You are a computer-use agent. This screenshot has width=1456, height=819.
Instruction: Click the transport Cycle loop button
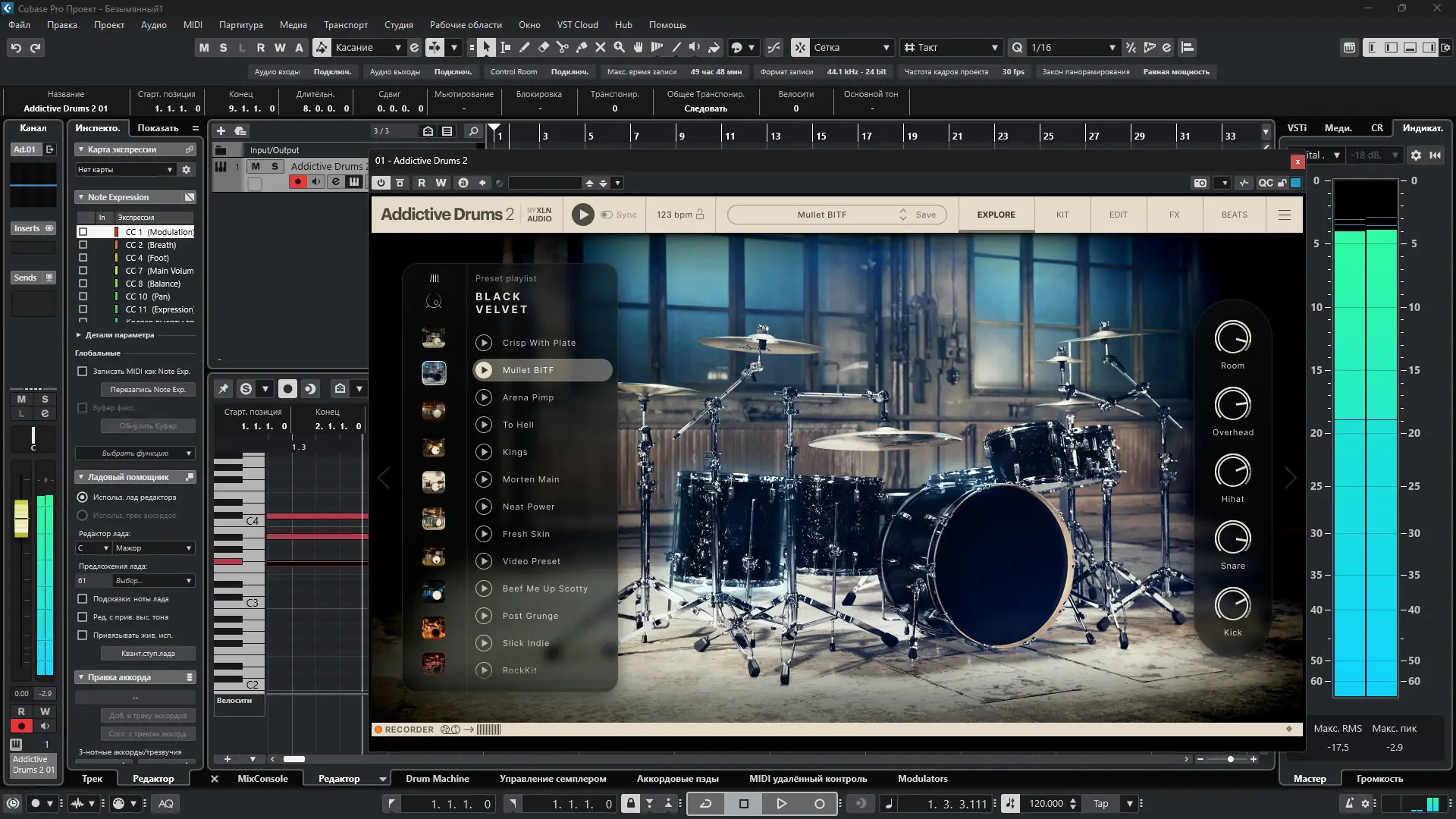pyautogui.click(x=705, y=804)
